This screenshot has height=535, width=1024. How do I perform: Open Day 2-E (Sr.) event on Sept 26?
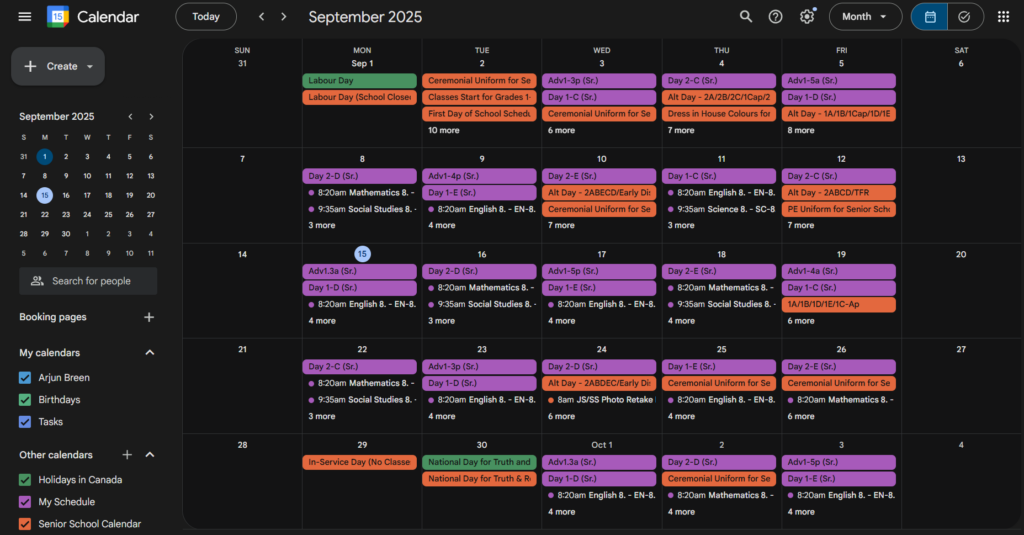pyautogui.click(x=839, y=366)
